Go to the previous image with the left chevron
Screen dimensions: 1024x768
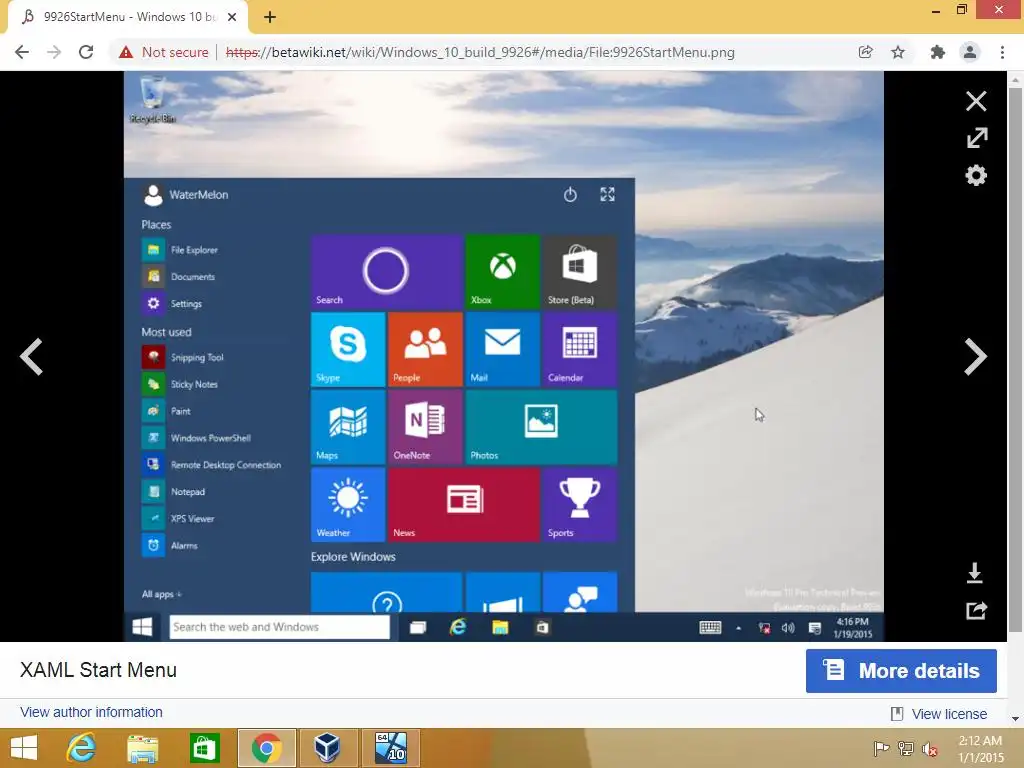[x=31, y=357]
